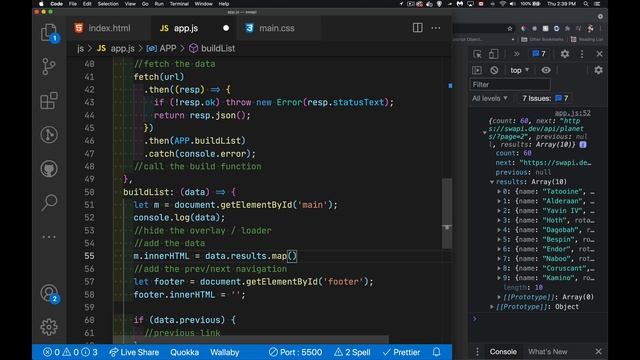Click the 7 Issues link in the console
The height and width of the screenshot is (360, 640).
pyautogui.click(x=545, y=98)
